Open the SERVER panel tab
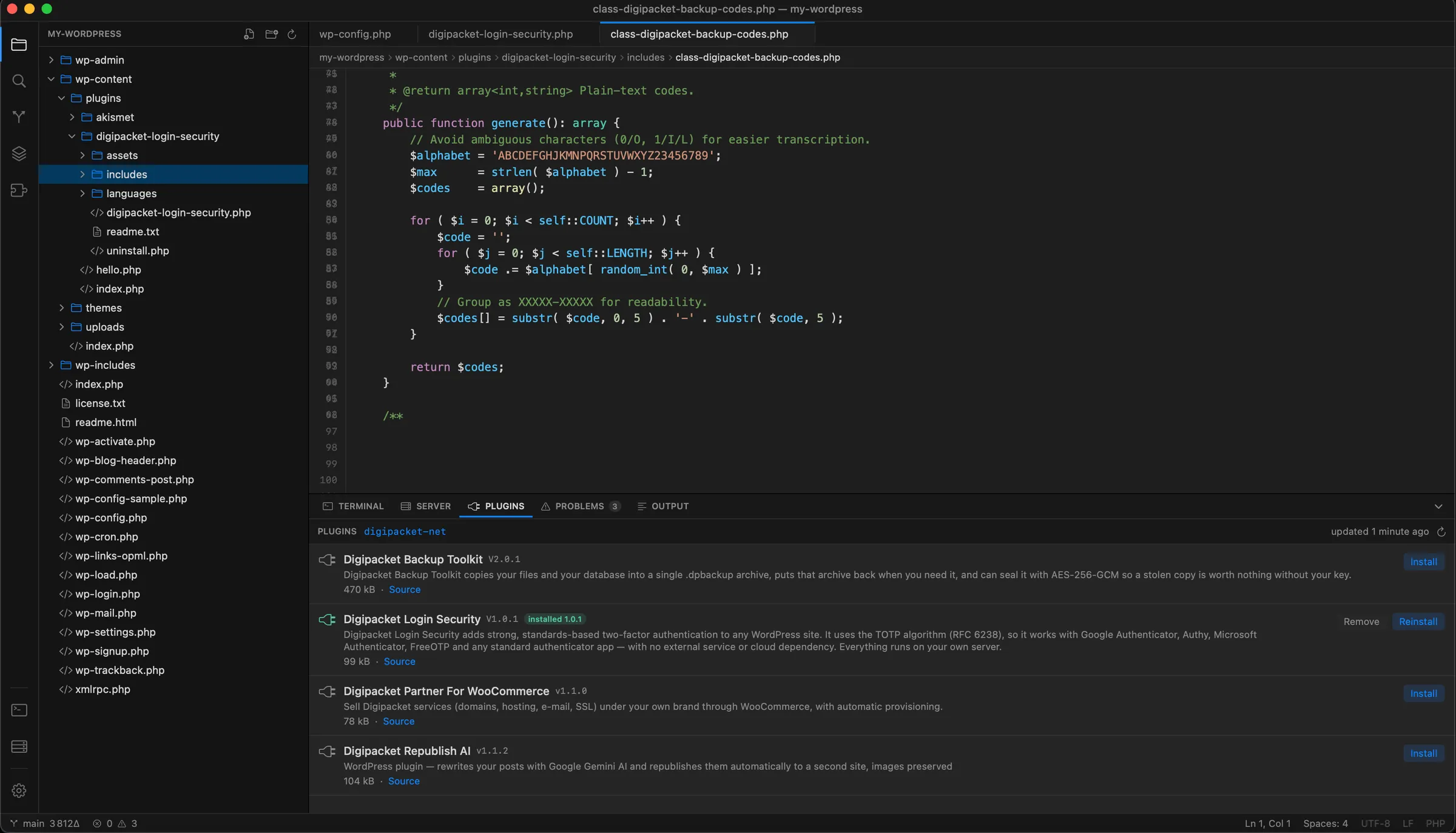Viewport: 1456px width, 833px height. click(425, 507)
